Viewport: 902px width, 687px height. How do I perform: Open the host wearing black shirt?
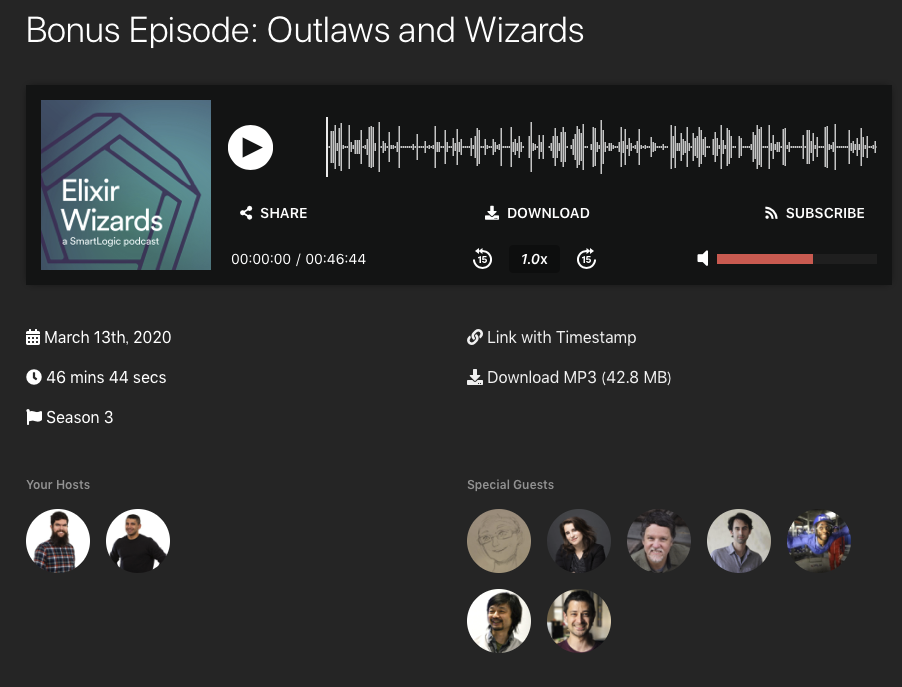tap(138, 541)
